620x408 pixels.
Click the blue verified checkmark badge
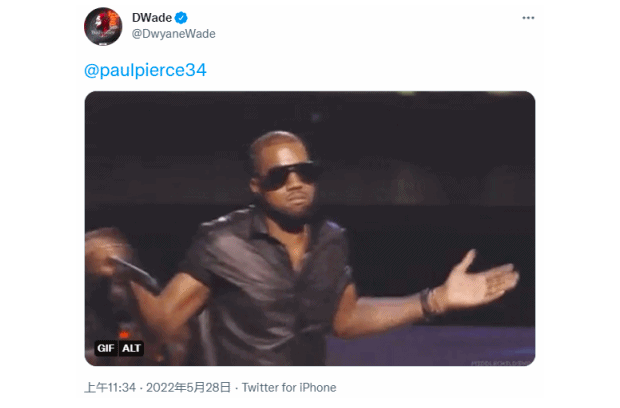point(181,18)
